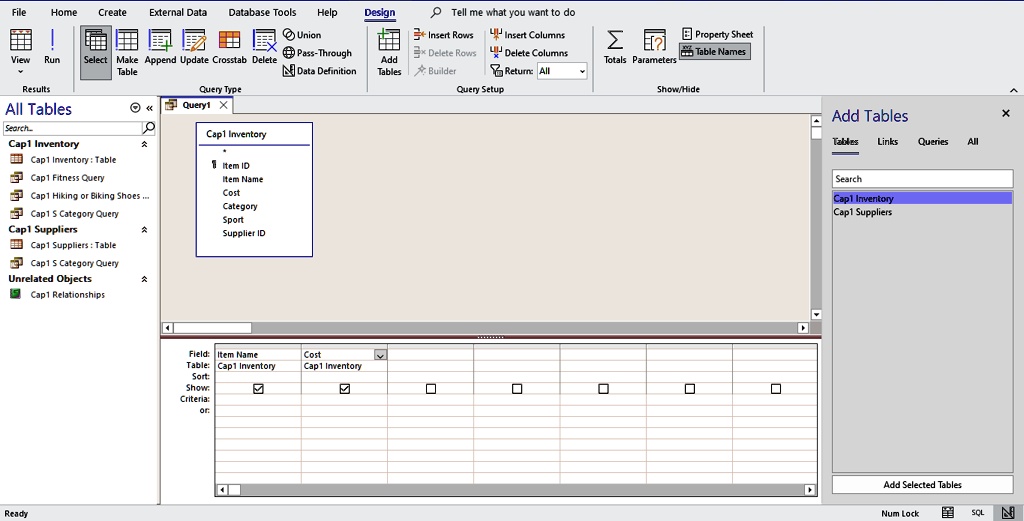The height and width of the screenshot is (521, 1024).
Task: Click the design pane horizontal scrollbar thumb
Action: (212, 328)
